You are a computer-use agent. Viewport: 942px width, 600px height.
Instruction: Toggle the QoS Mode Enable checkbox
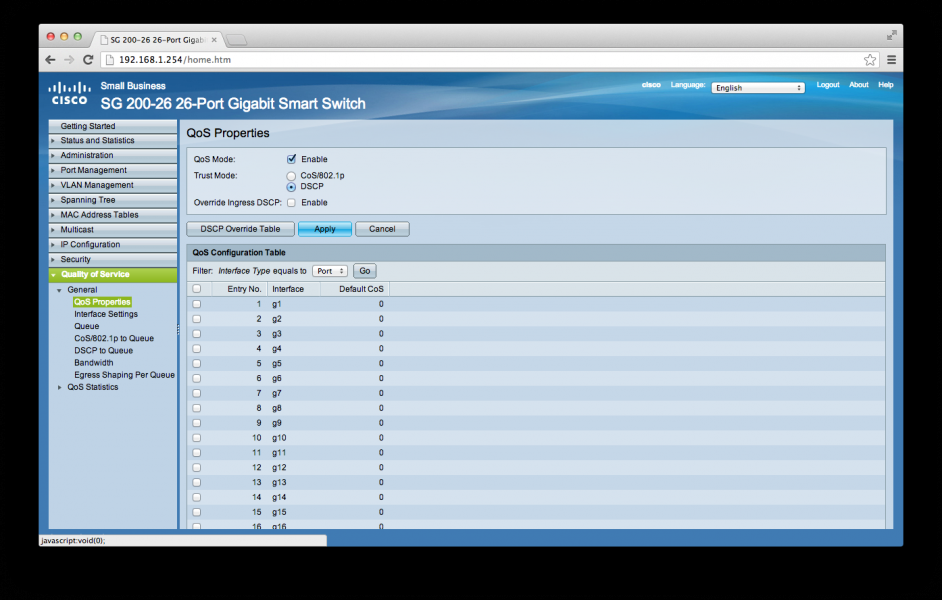292,159
